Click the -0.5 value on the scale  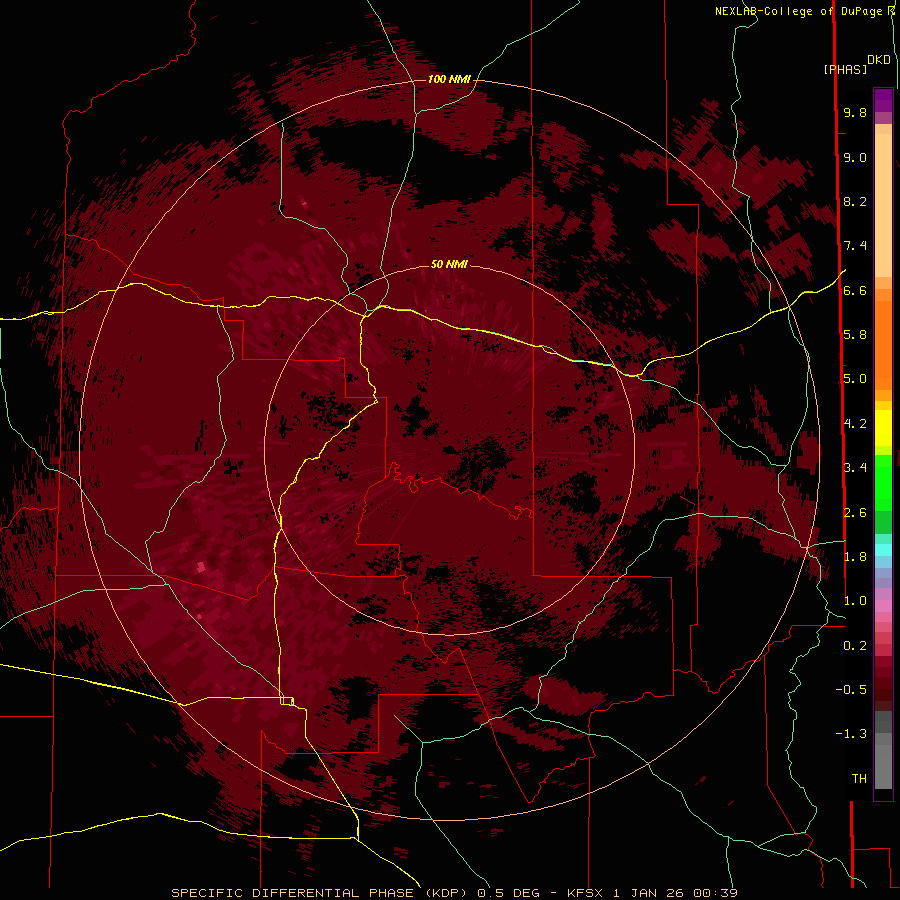click(x=851, y=690)
